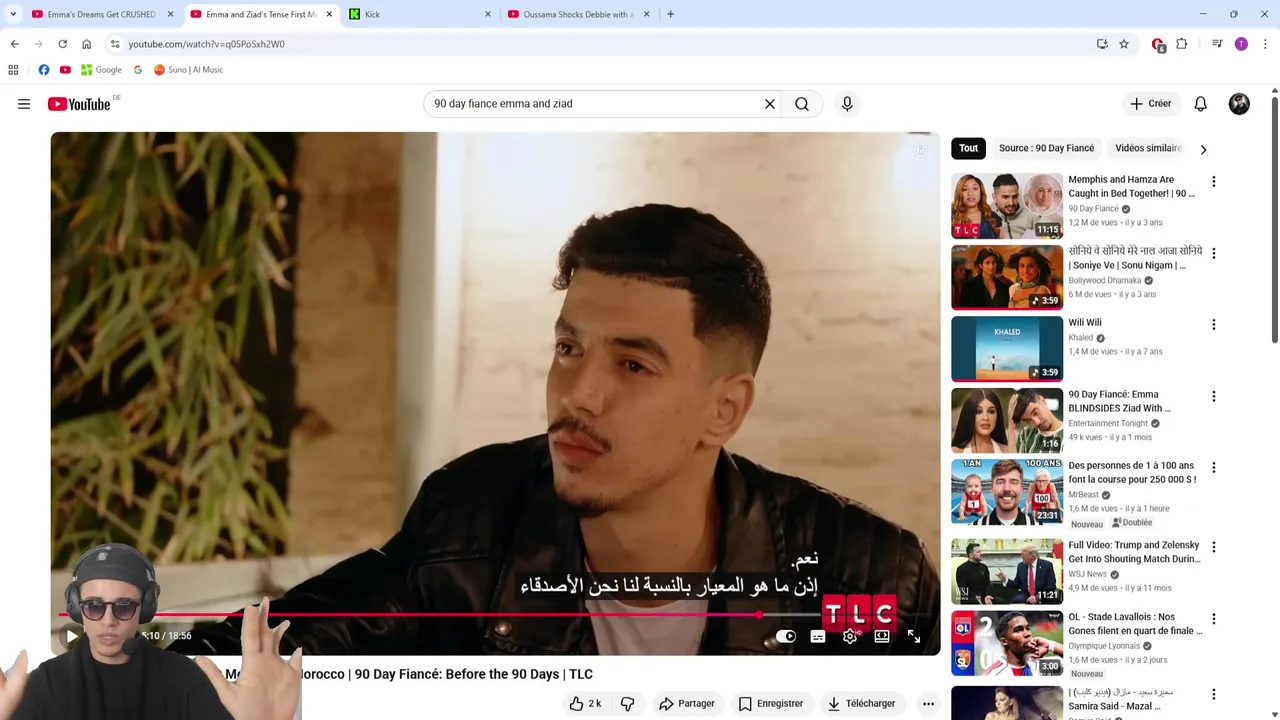This screenshot has width=1280, height=720.
Task: Clear the search box with X
Action: tap(770, 104)
